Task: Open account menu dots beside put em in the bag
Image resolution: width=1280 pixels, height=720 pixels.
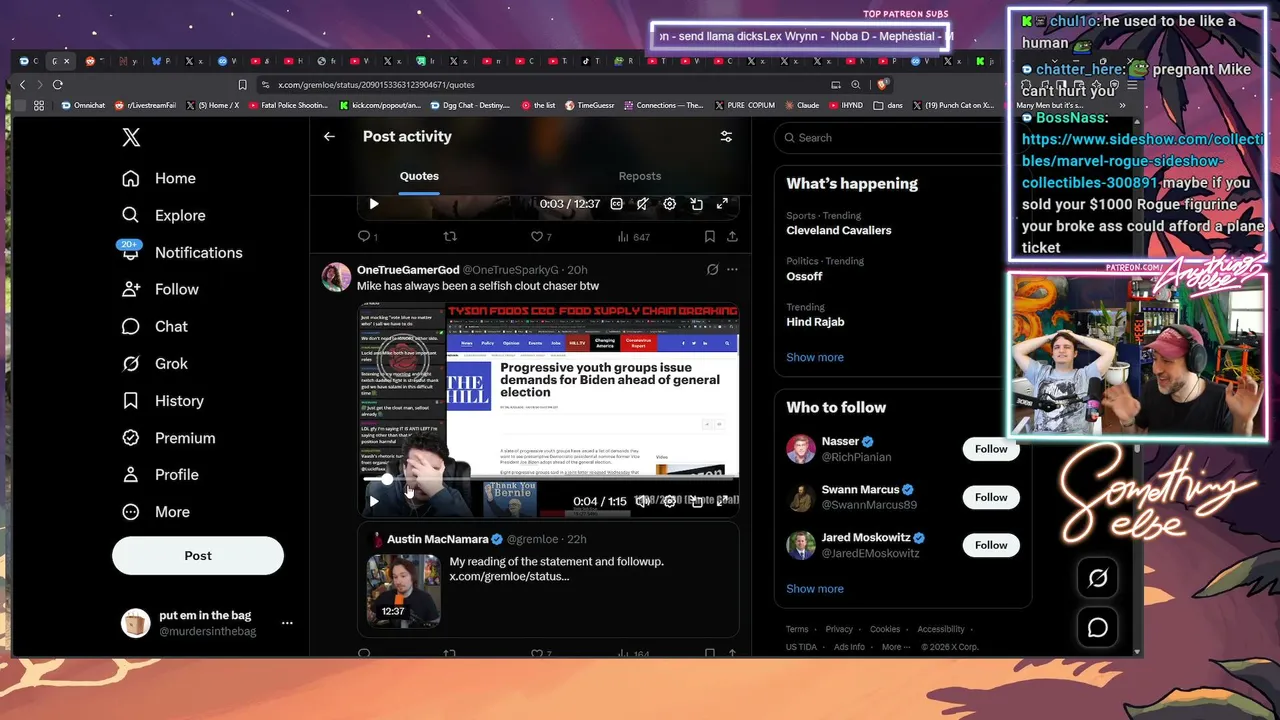Action: point(287,623)
